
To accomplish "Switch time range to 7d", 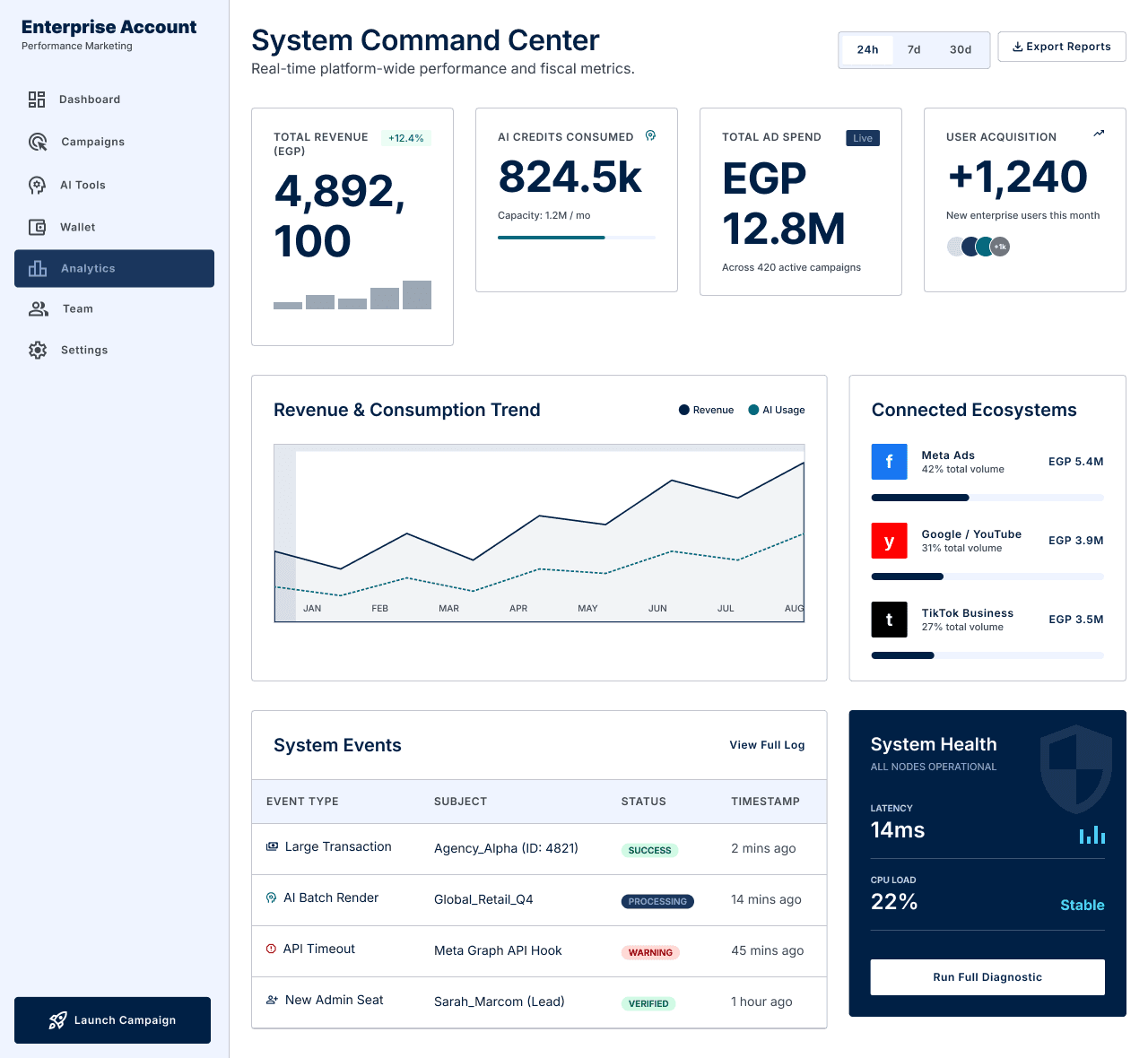I will [x=914, y=49].
